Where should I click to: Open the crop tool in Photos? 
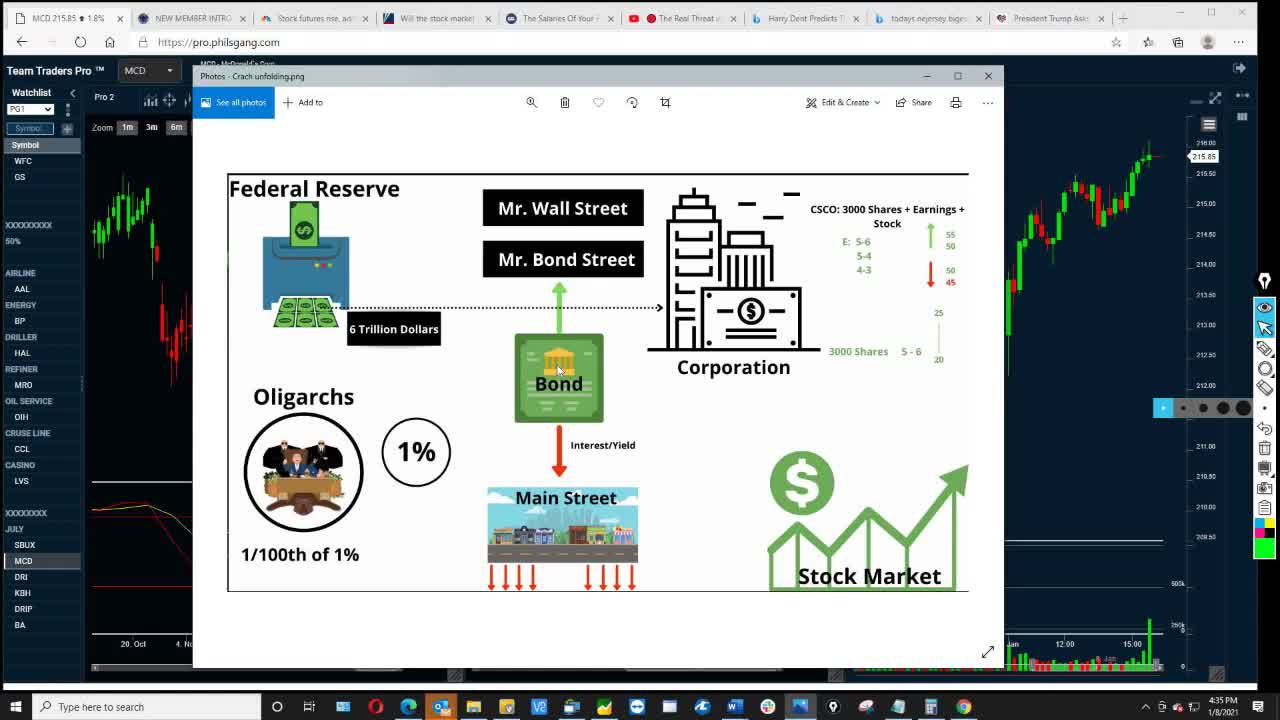[665, 102]
